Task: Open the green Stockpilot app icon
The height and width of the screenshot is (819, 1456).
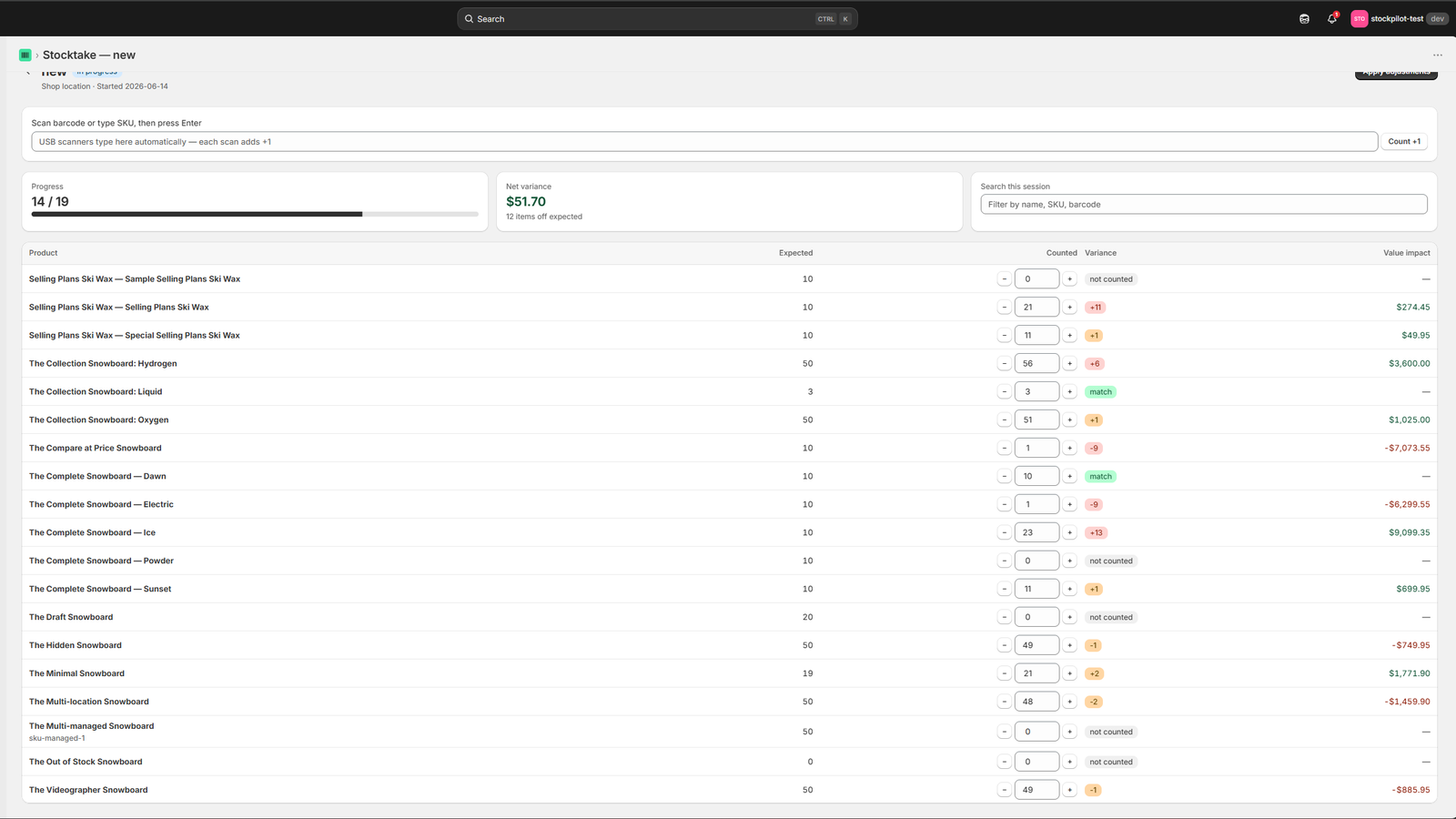Action: [25, 55]
